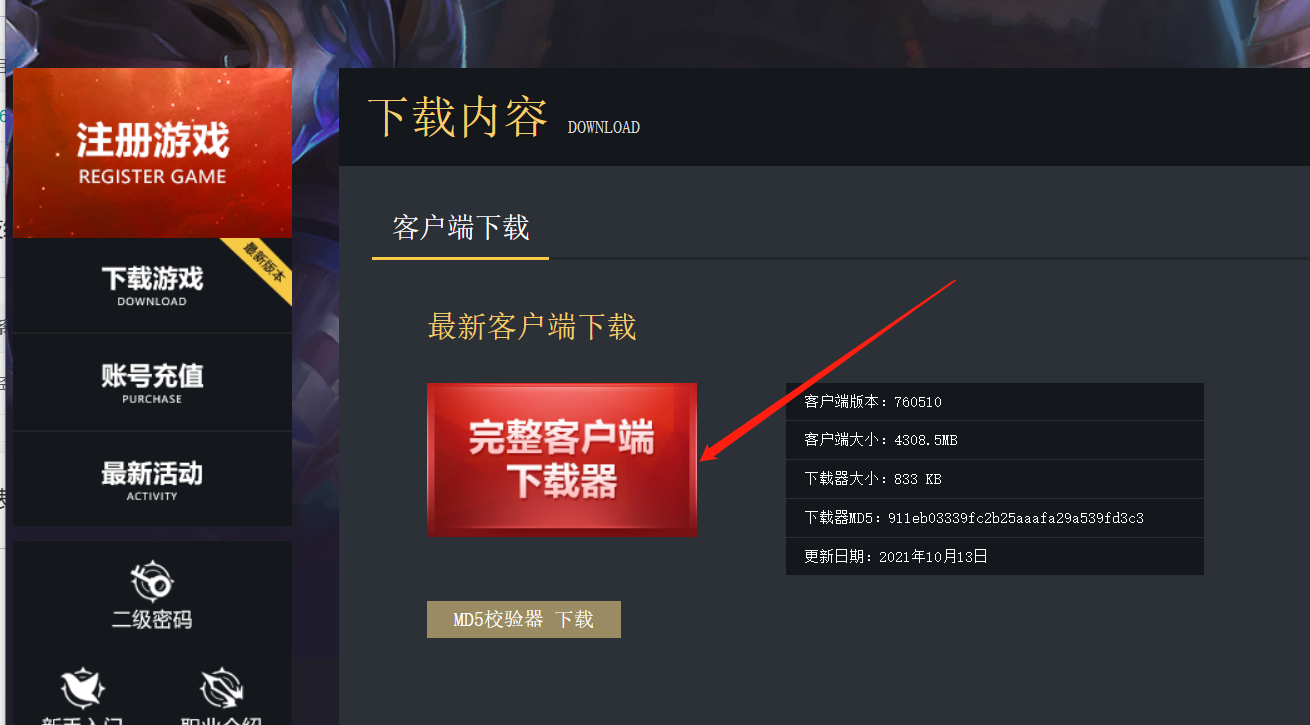1310x725 pixels.
Task: Click the 注册游戏 REGISTER GAME banner
Action: click(x=152, y=153)
